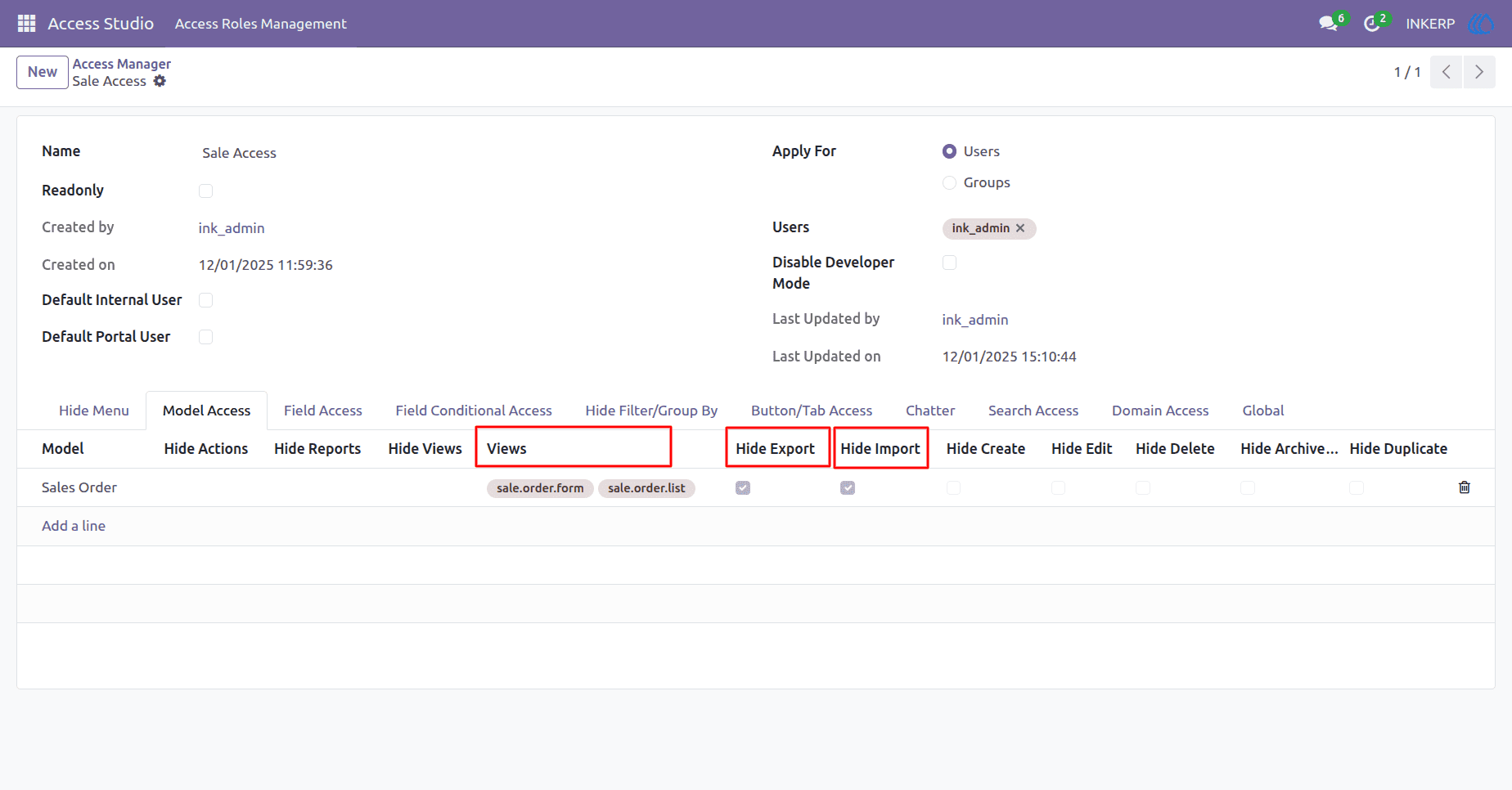Open the Access Roles Management menu

[x=261, y=24]
